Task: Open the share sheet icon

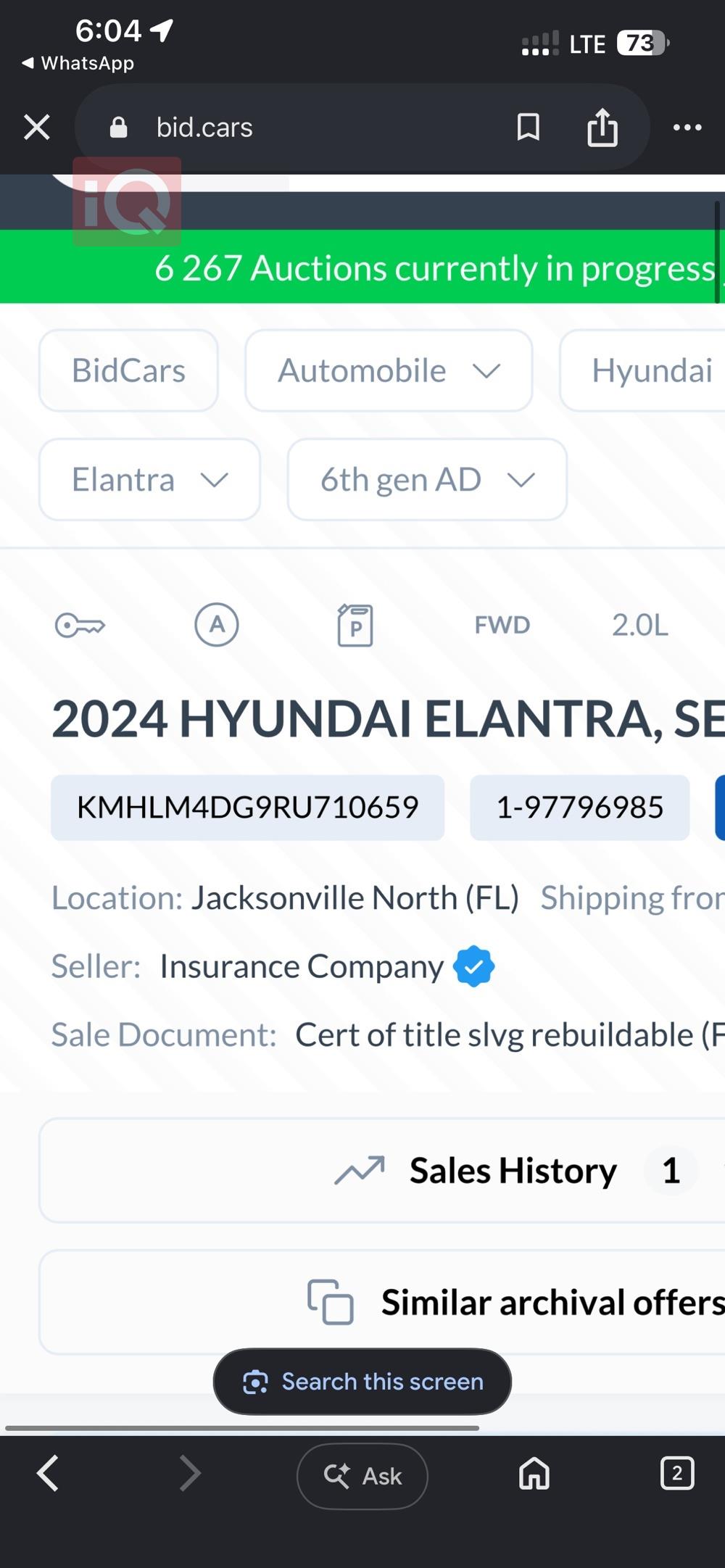Action: coord(602,127)
